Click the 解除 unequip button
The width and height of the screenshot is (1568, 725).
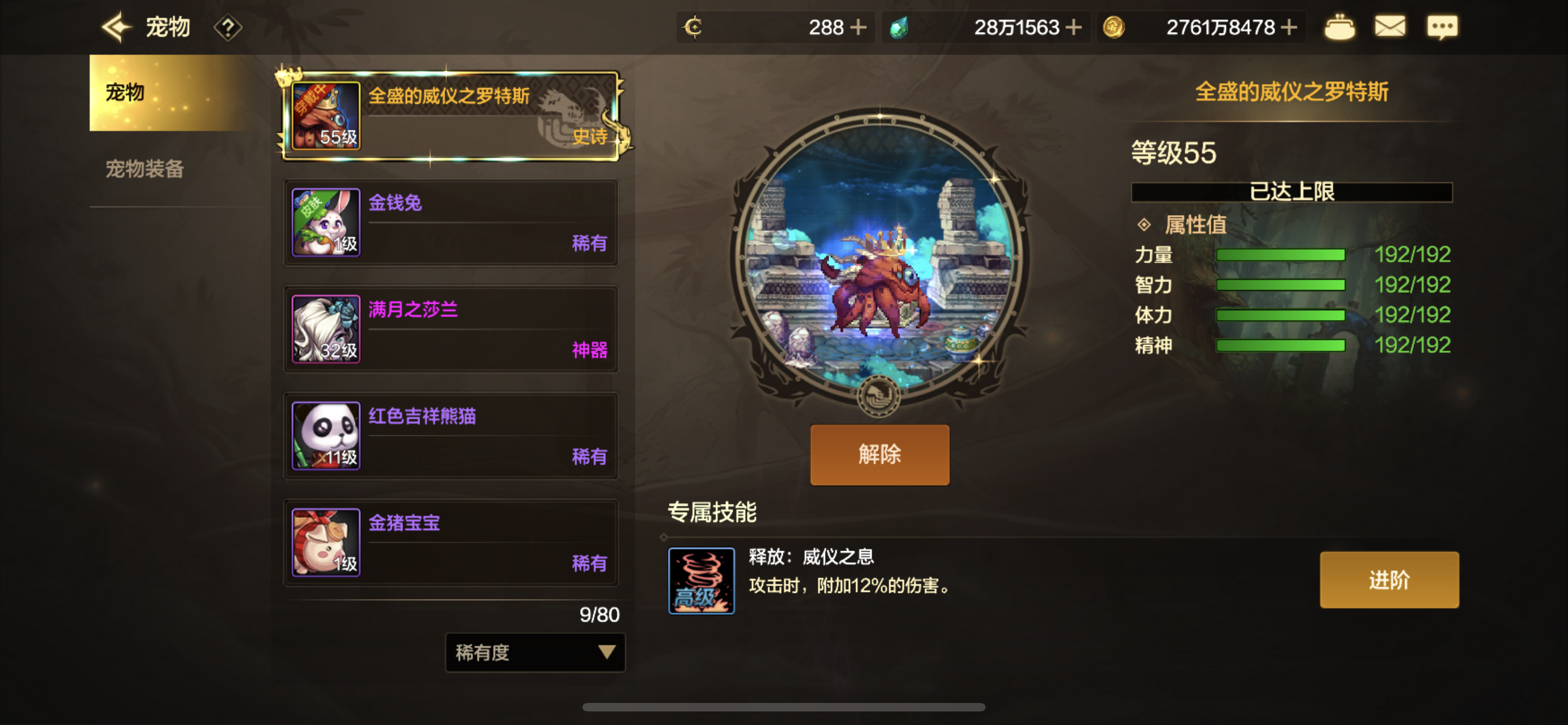point(879,455)
